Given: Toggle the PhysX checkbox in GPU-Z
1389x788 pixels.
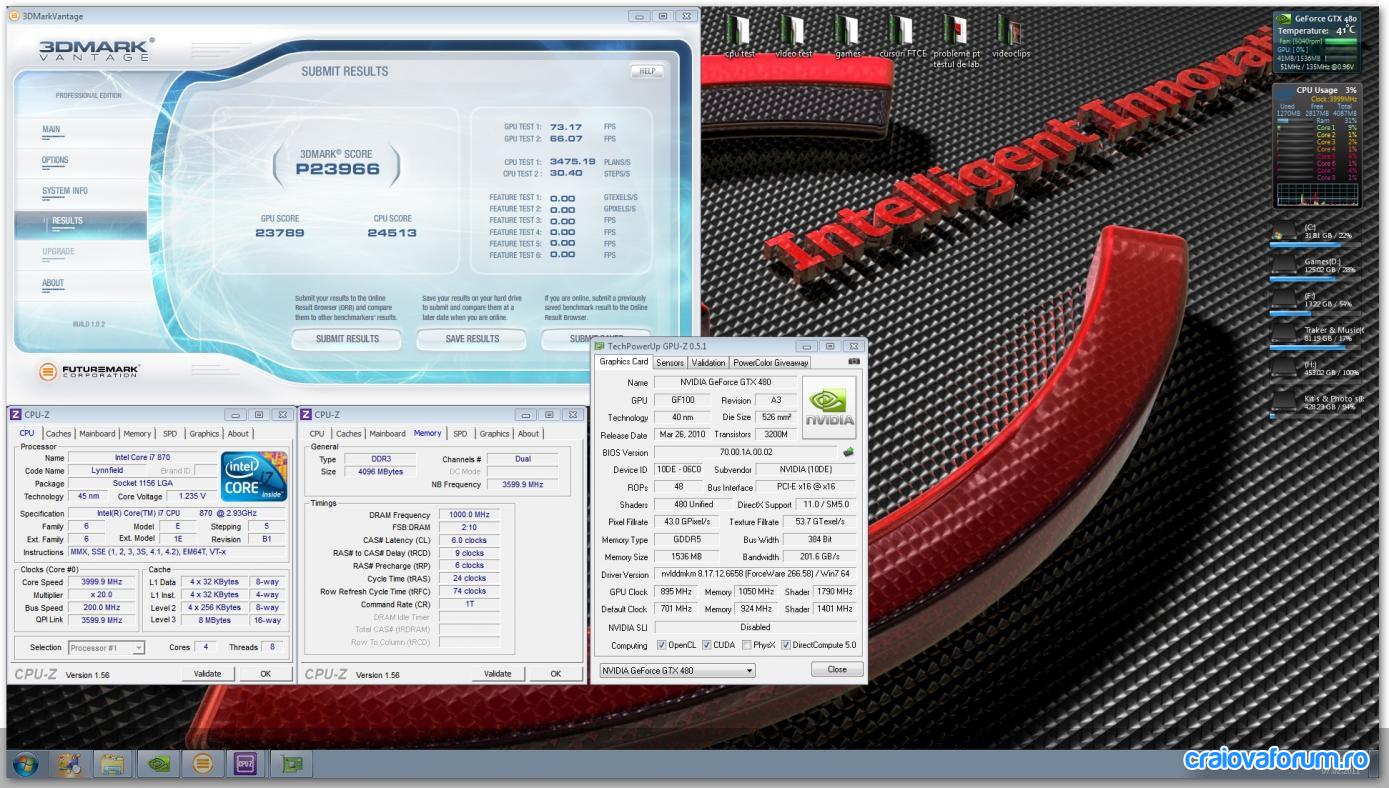Looking at the screenshot, I should (746, 645).
